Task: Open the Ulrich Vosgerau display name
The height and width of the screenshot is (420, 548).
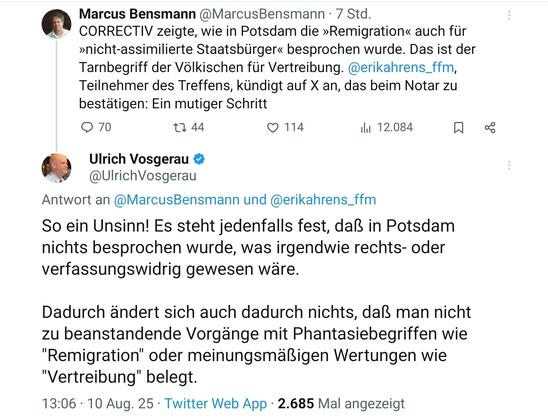Action: [139, 159]
